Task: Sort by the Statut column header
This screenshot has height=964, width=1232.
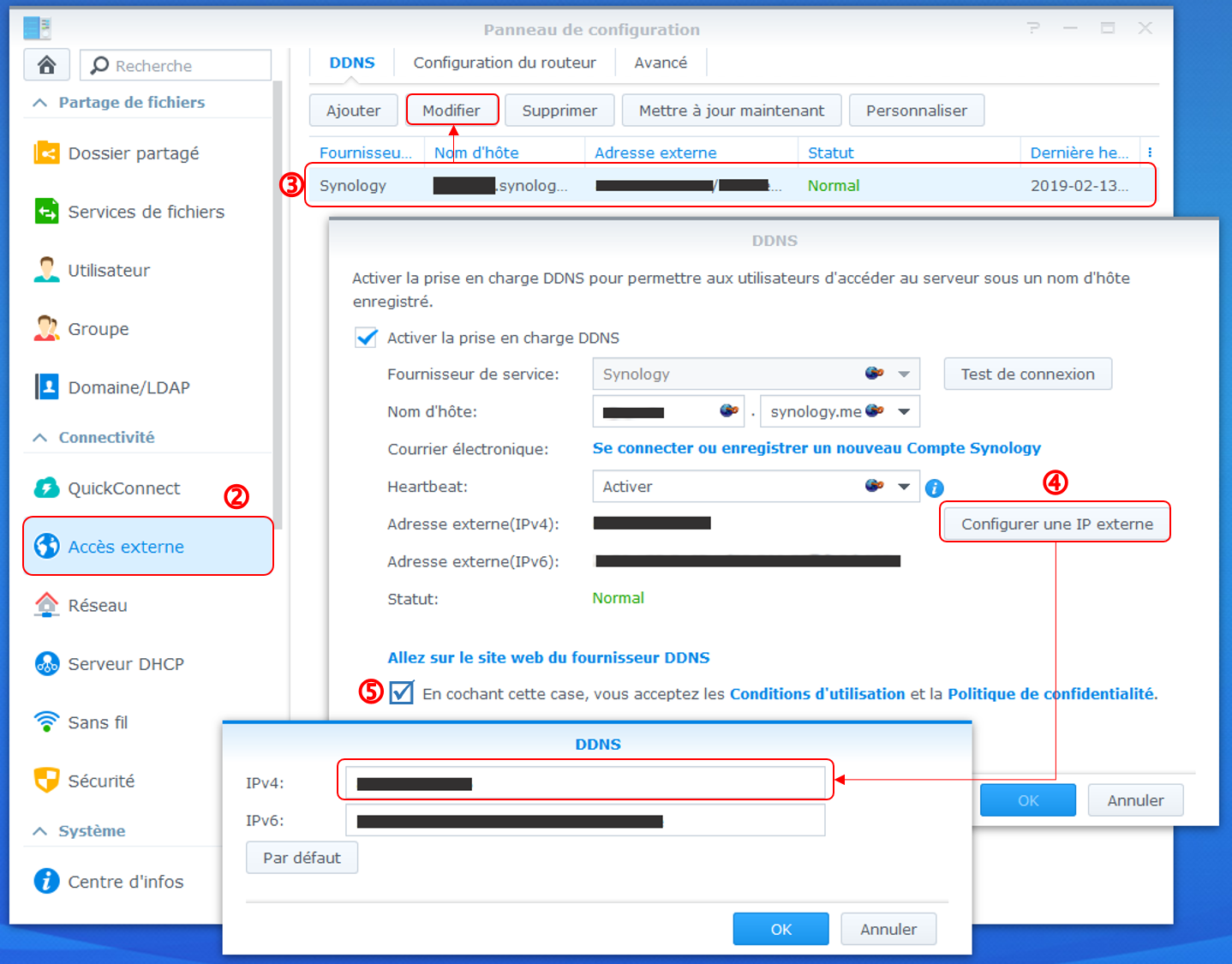Action: coord(909,153)
